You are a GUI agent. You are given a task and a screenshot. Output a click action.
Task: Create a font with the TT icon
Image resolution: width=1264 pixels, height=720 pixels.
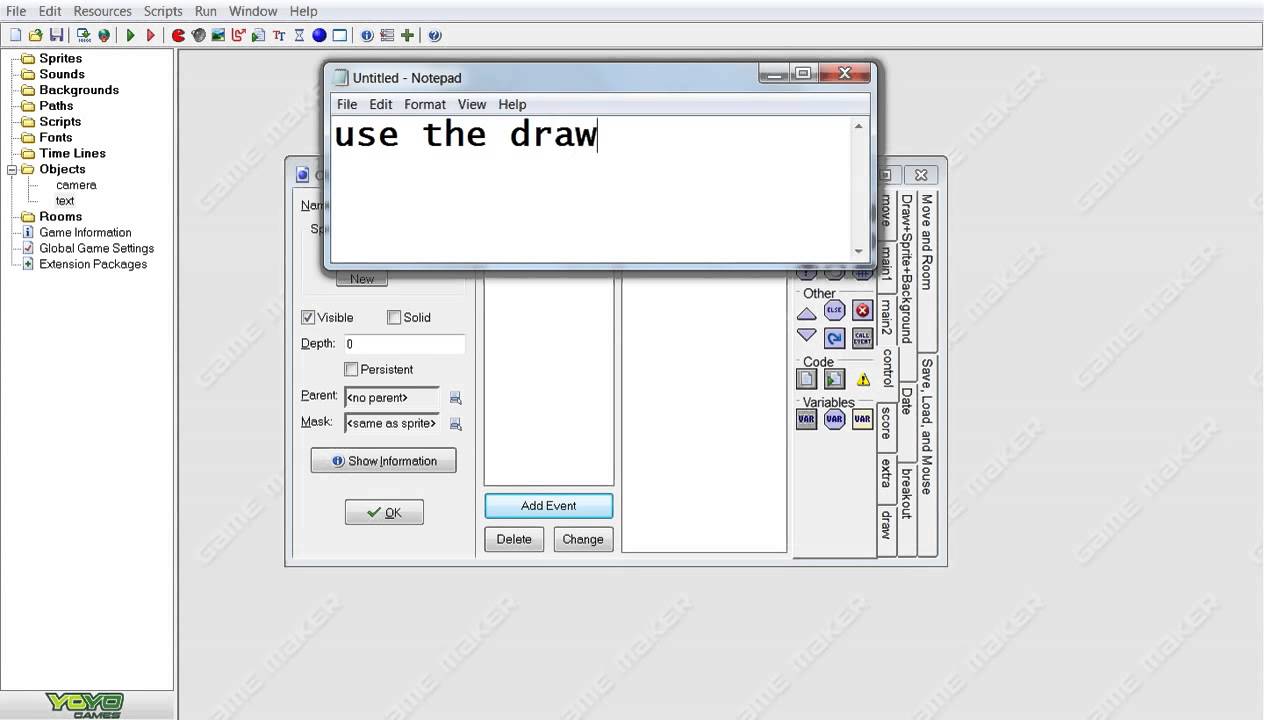coord(279,35)
